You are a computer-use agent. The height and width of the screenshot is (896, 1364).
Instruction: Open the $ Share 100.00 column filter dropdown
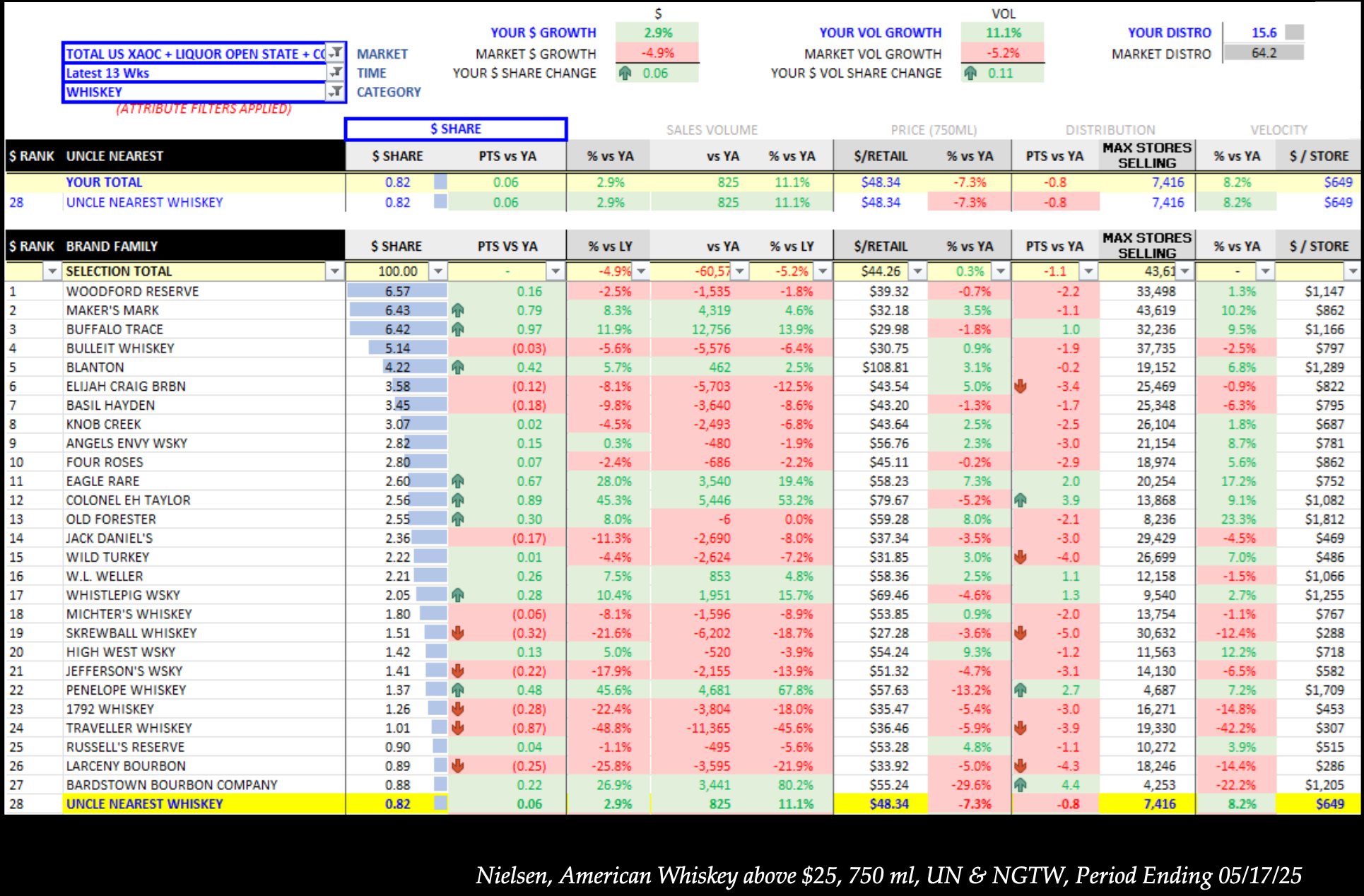(x=439, y=271)
